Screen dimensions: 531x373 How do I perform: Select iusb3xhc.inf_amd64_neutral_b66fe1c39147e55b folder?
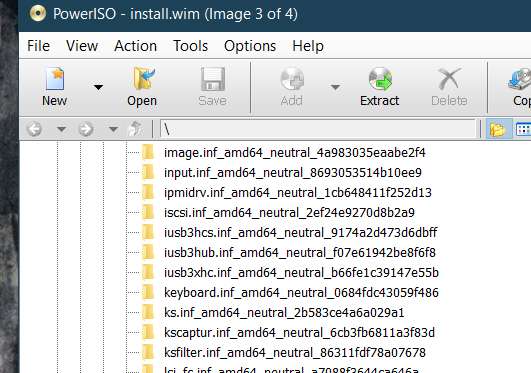point(301,273)
